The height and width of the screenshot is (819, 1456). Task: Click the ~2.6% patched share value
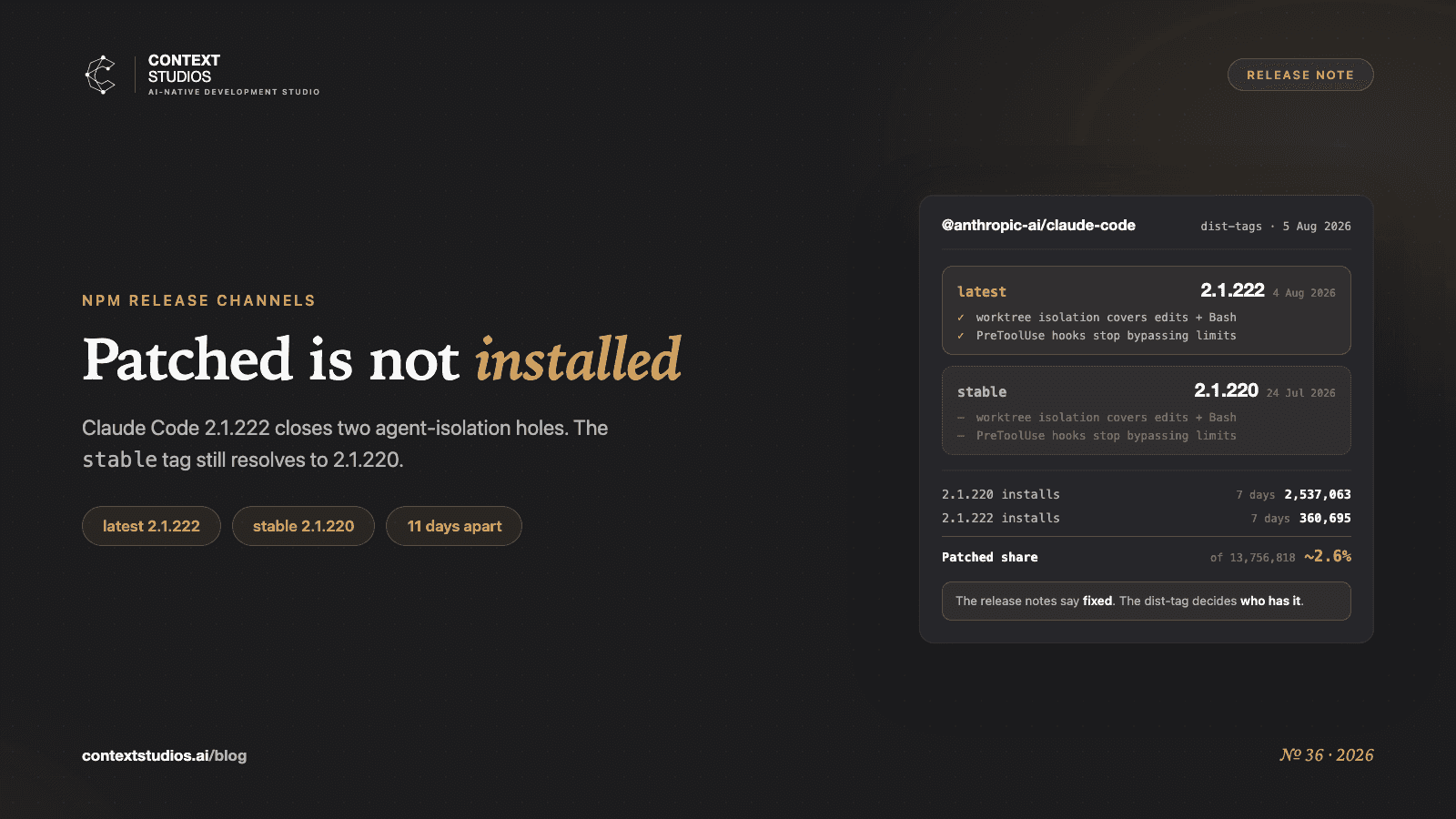click(1328, 556)
